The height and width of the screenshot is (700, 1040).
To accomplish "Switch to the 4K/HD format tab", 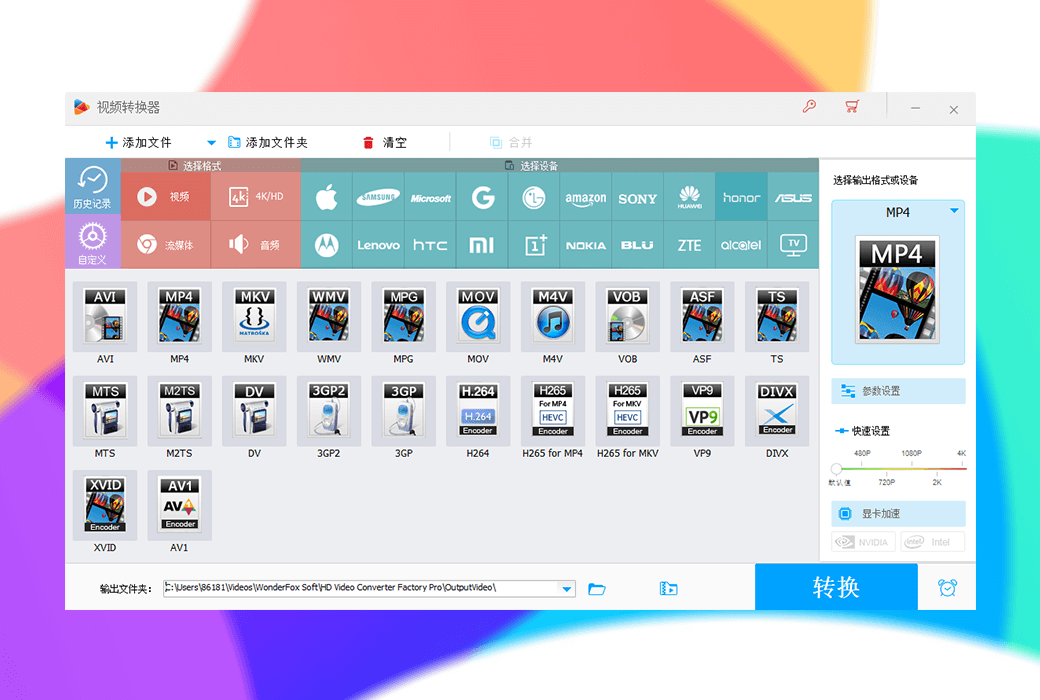I will [254, 196].
